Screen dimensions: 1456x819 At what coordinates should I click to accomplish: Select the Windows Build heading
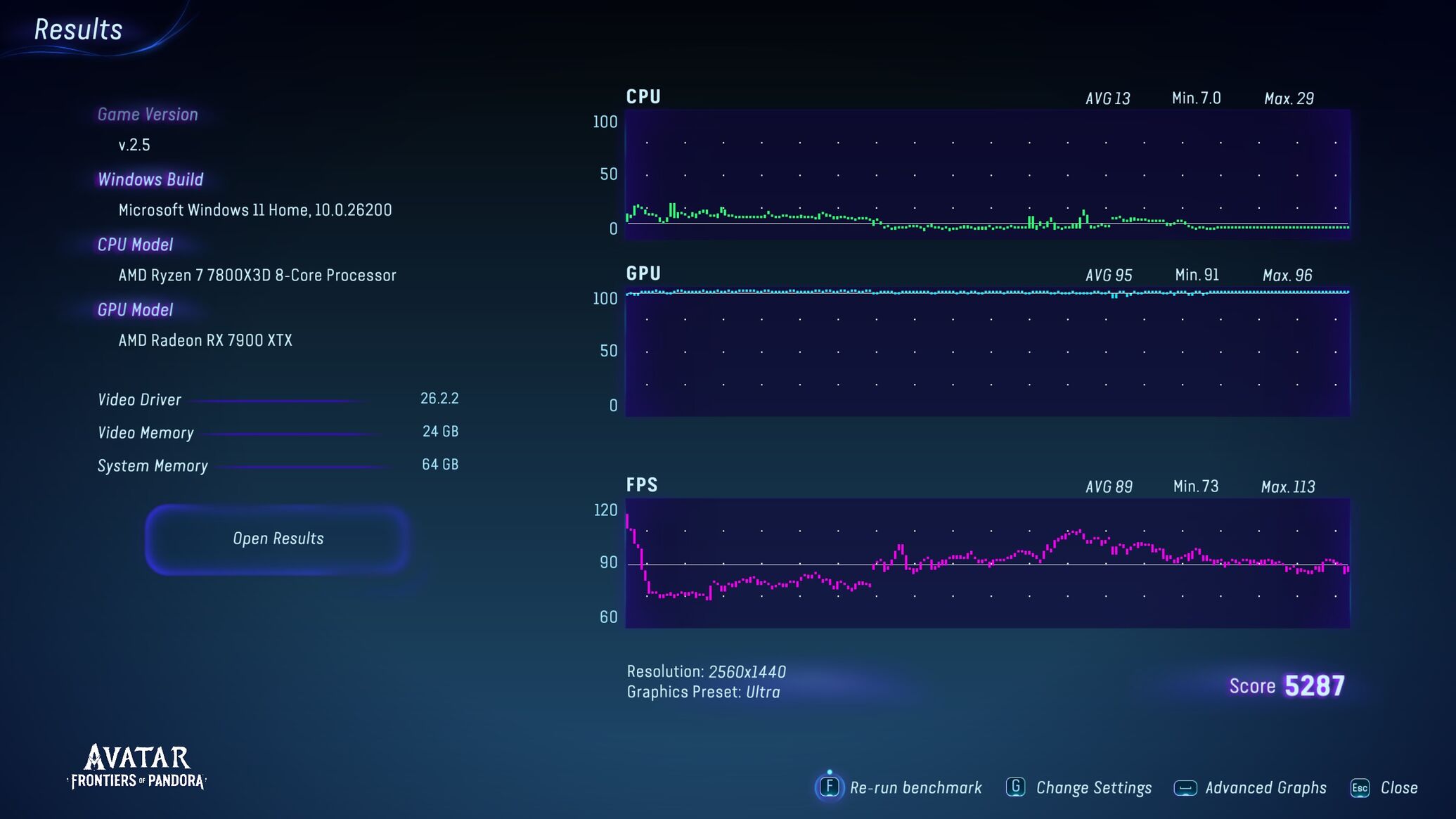150,180
